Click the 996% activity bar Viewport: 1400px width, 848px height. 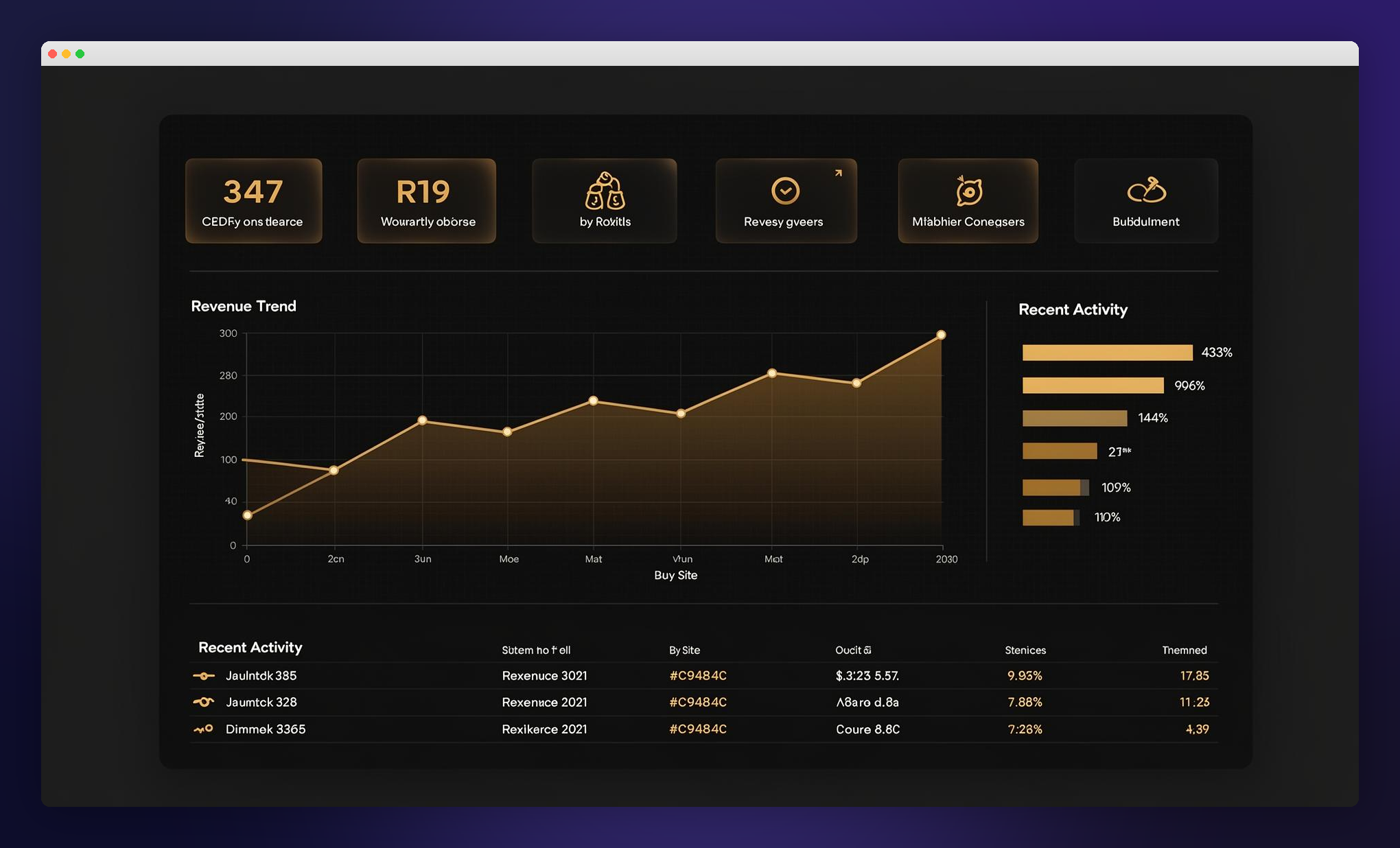[1093, 386]
